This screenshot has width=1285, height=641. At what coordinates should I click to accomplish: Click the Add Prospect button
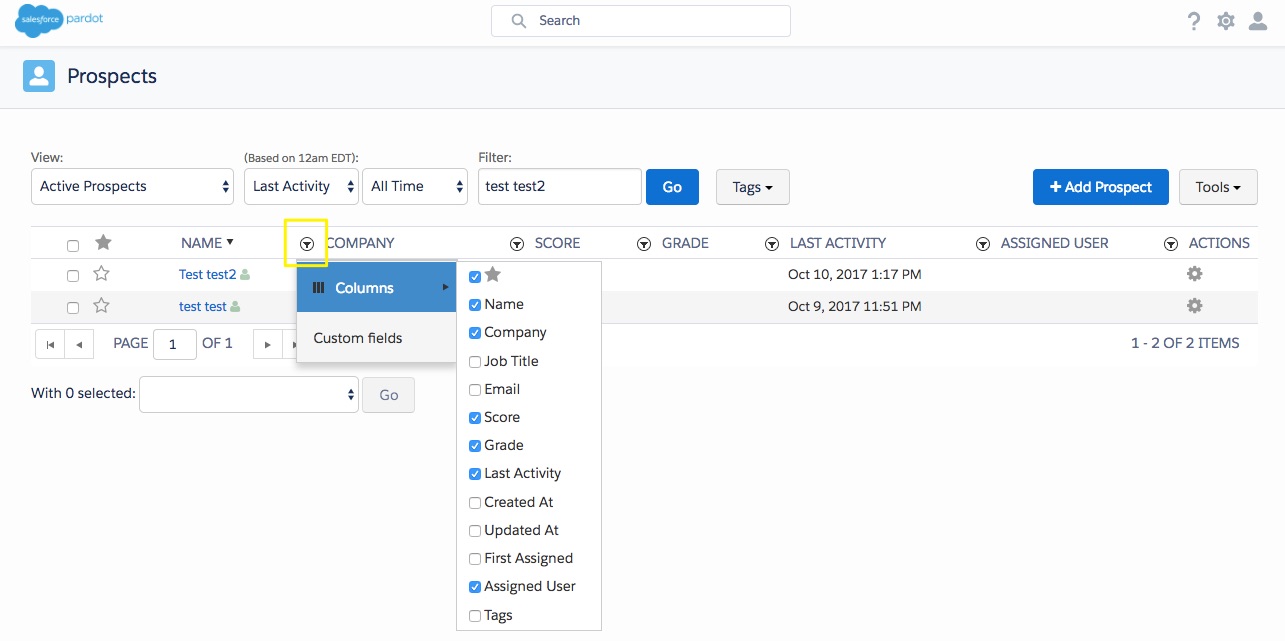1101,187
